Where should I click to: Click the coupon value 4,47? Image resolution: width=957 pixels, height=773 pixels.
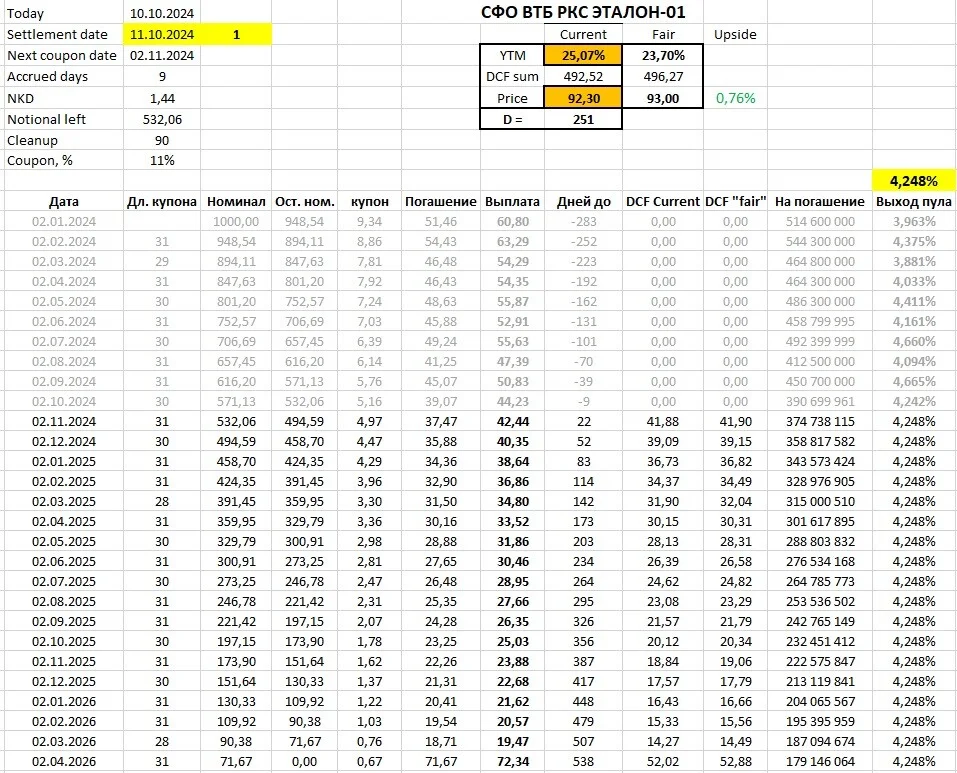pos(369,442)
